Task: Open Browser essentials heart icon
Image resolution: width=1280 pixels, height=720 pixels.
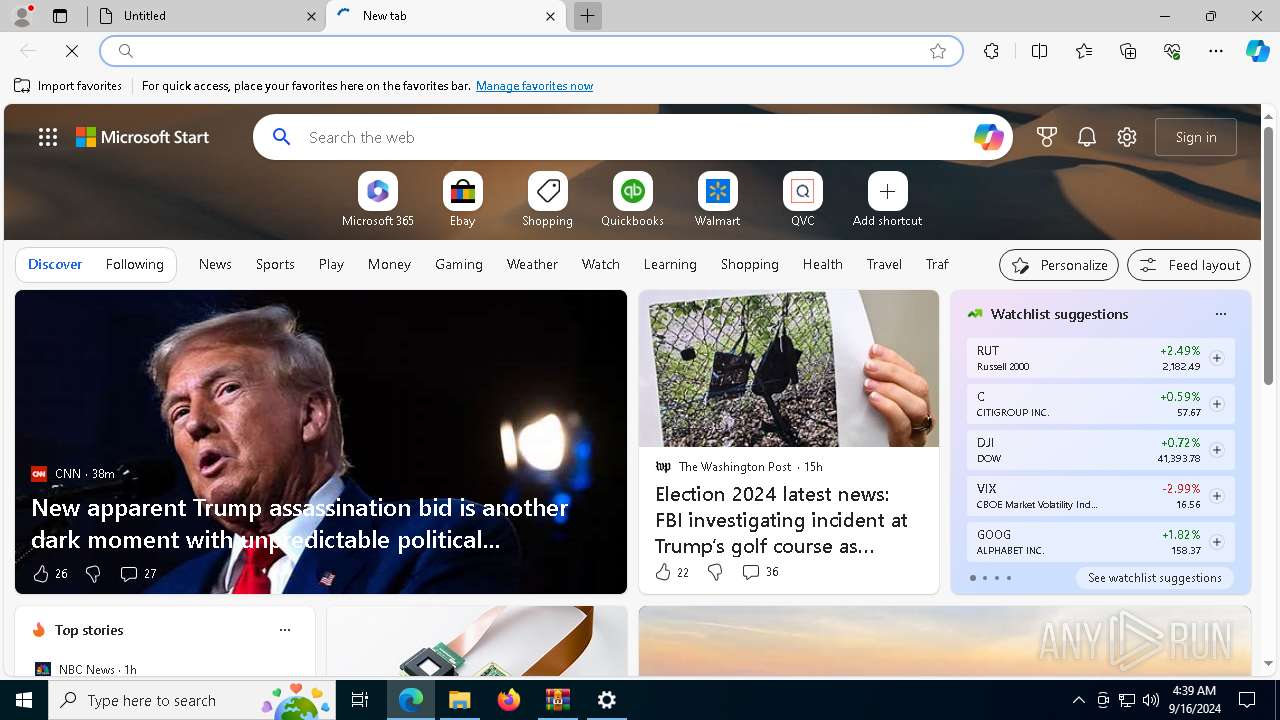Action: tap(1172, 51)
